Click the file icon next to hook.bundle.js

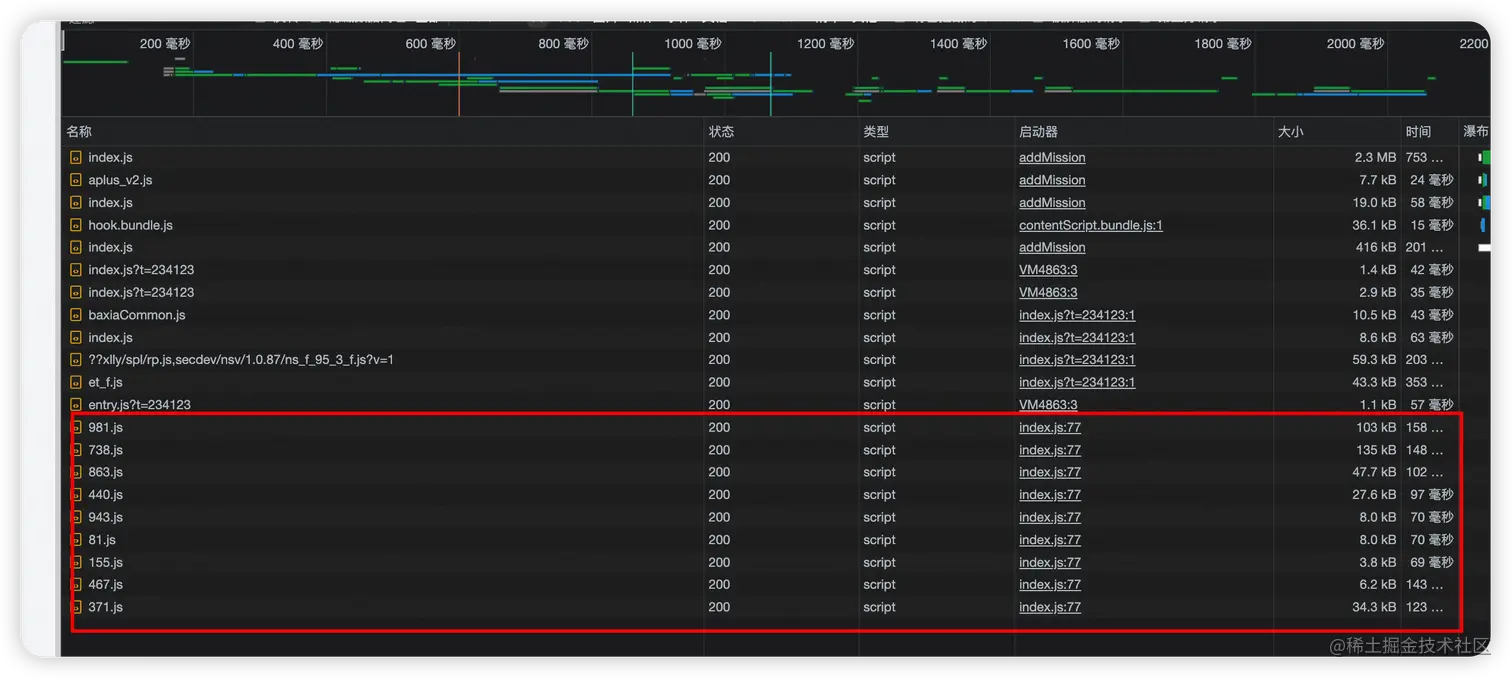coord(76,225)
